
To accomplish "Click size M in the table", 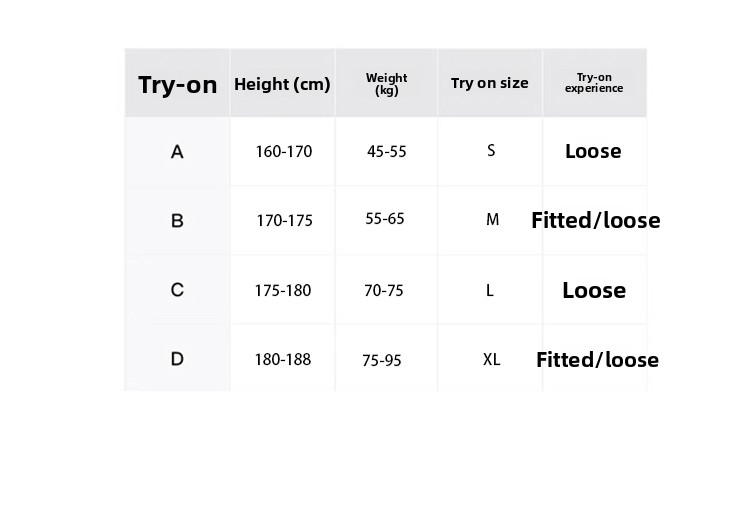I will pyautogui.click(x=492, y=220).
